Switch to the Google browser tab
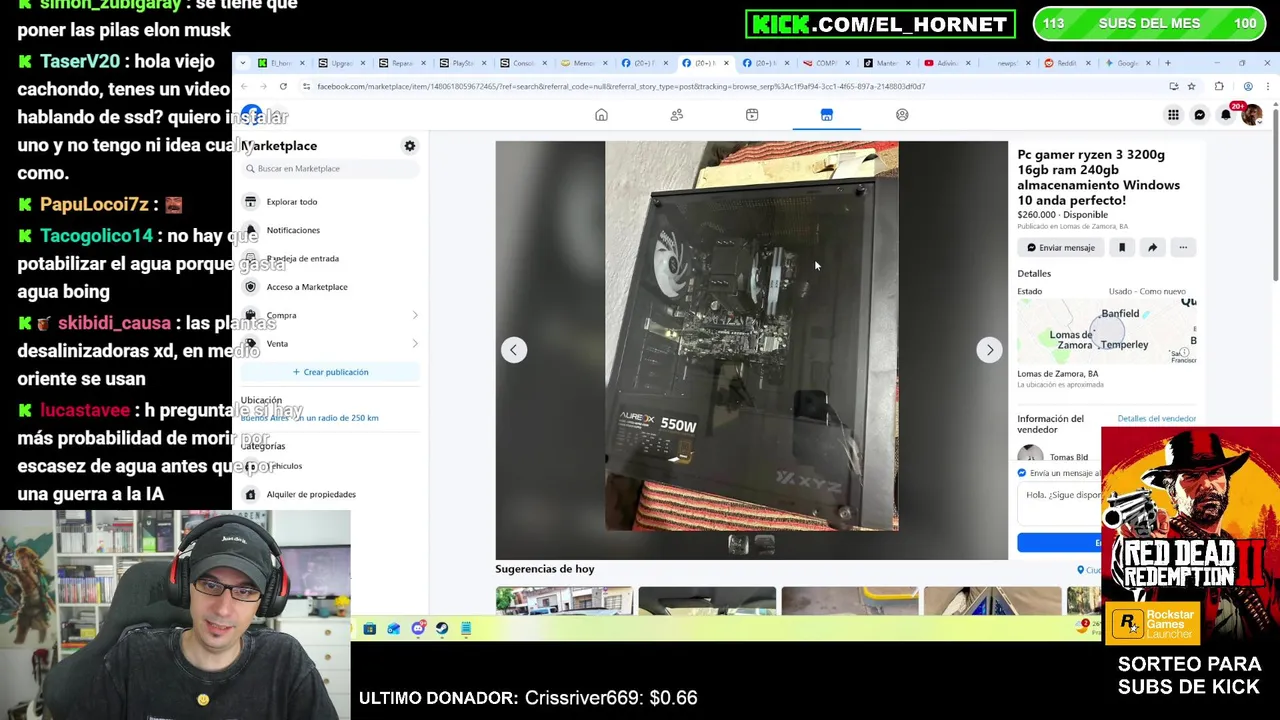 [x=1127, y=63]
